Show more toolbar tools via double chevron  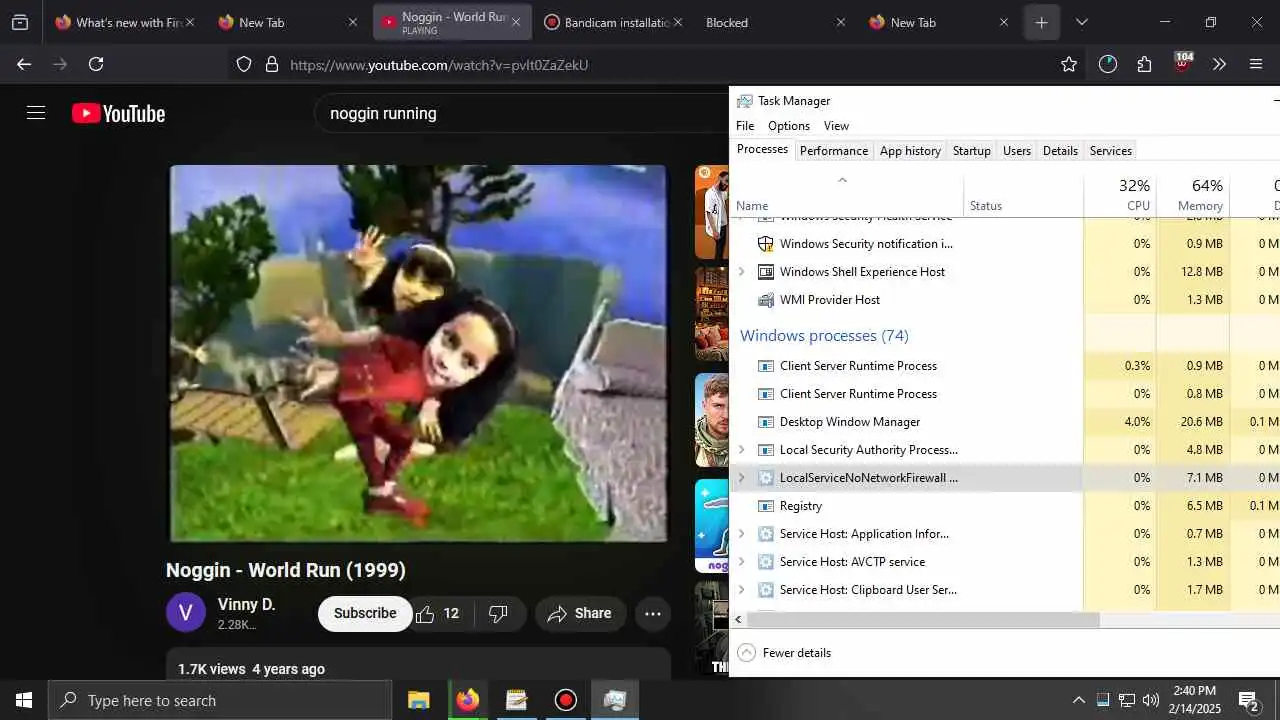point(1219,64)
